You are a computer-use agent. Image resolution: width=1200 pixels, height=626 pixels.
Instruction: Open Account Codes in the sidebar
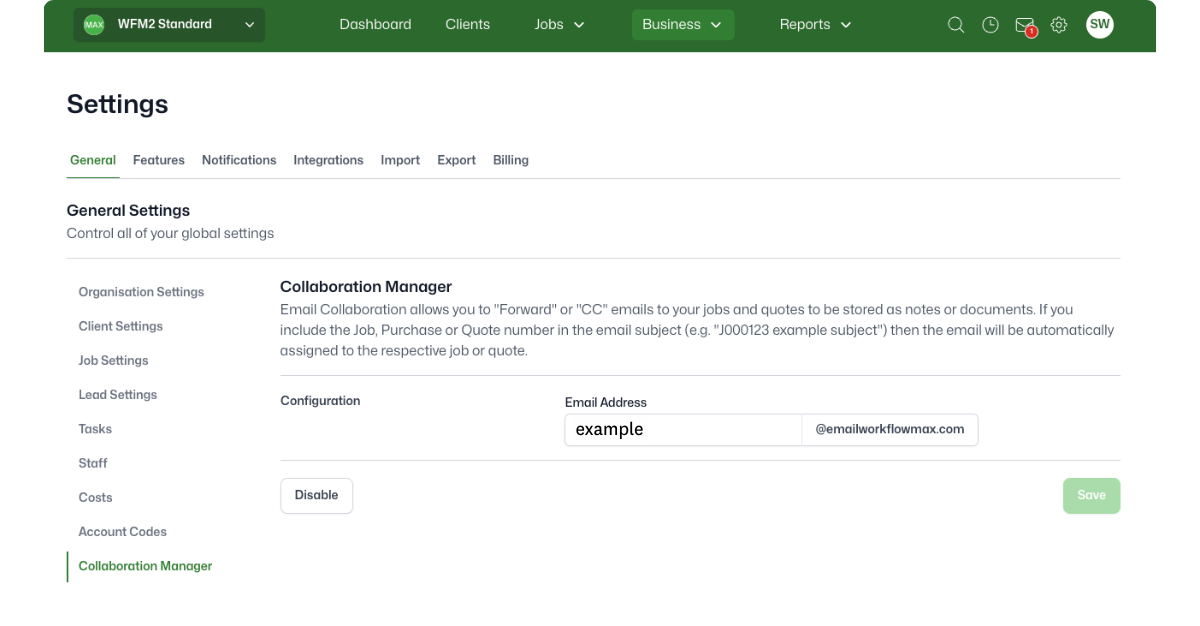(123, 532)
